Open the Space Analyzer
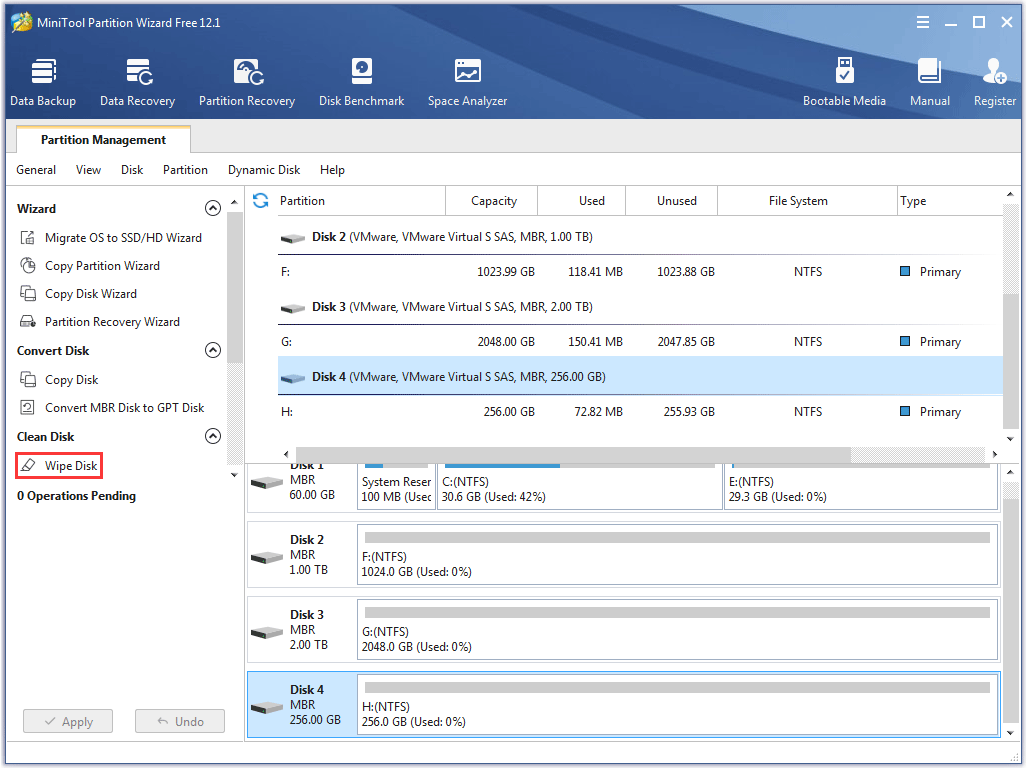Image resolution: width=1027 pixels, height=768 pixels. click(x=467, y=82)
